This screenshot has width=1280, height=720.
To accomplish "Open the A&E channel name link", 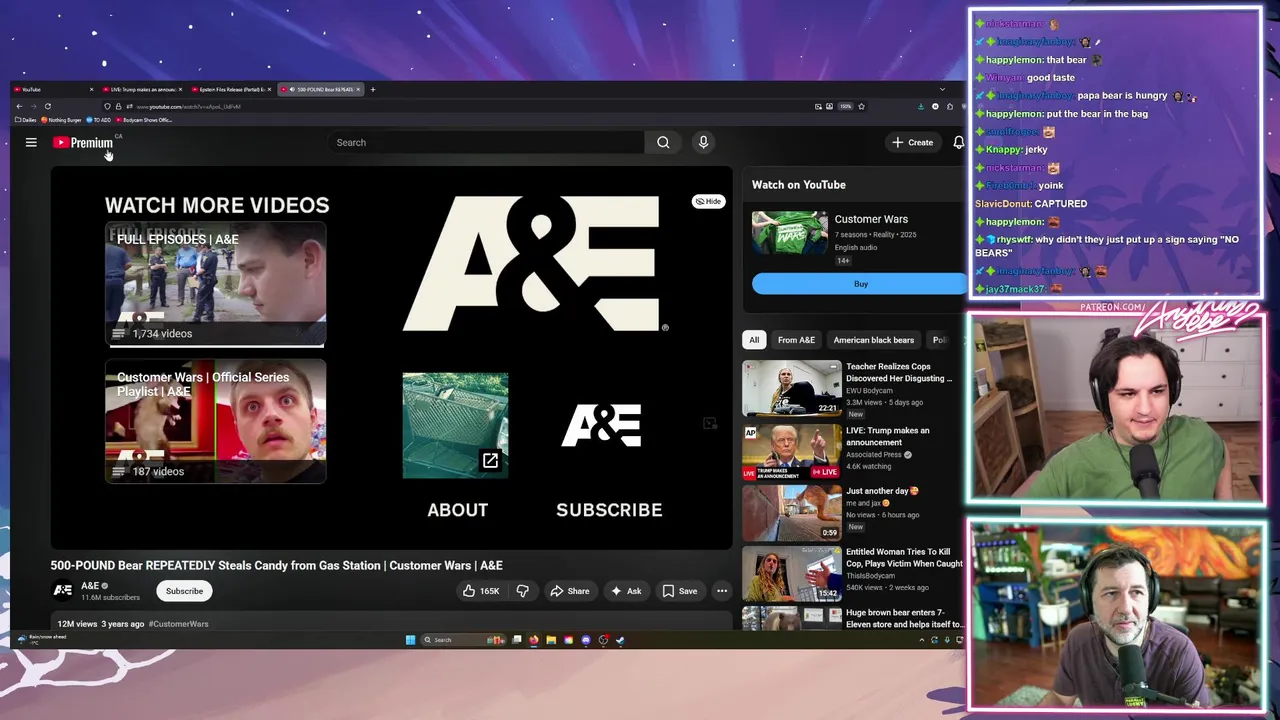I will point(90,586).
